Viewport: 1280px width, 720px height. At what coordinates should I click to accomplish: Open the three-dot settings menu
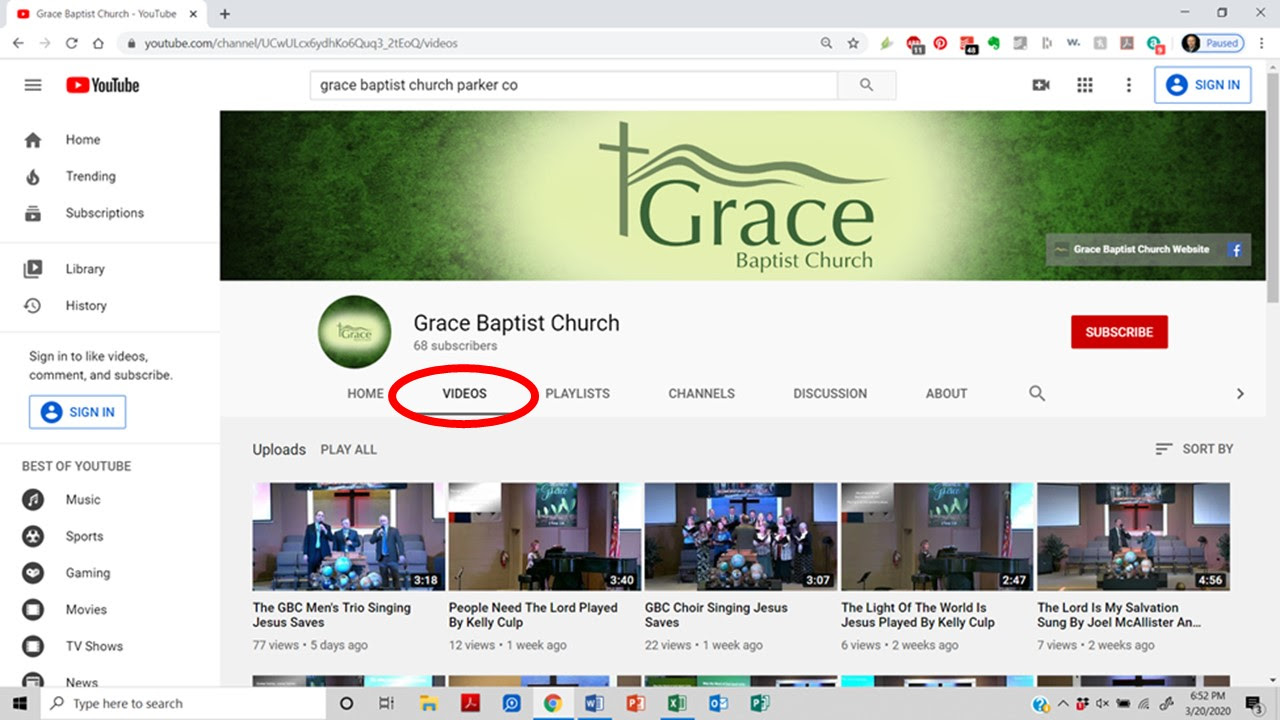coord(1129,85)
